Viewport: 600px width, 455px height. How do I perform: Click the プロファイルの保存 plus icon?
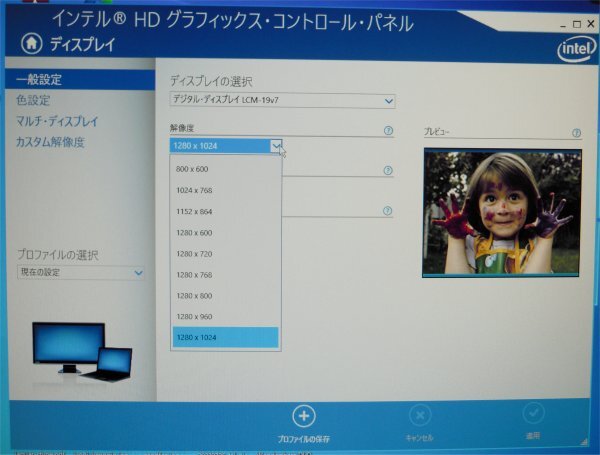pyautogui.click(x=304, y=416)
